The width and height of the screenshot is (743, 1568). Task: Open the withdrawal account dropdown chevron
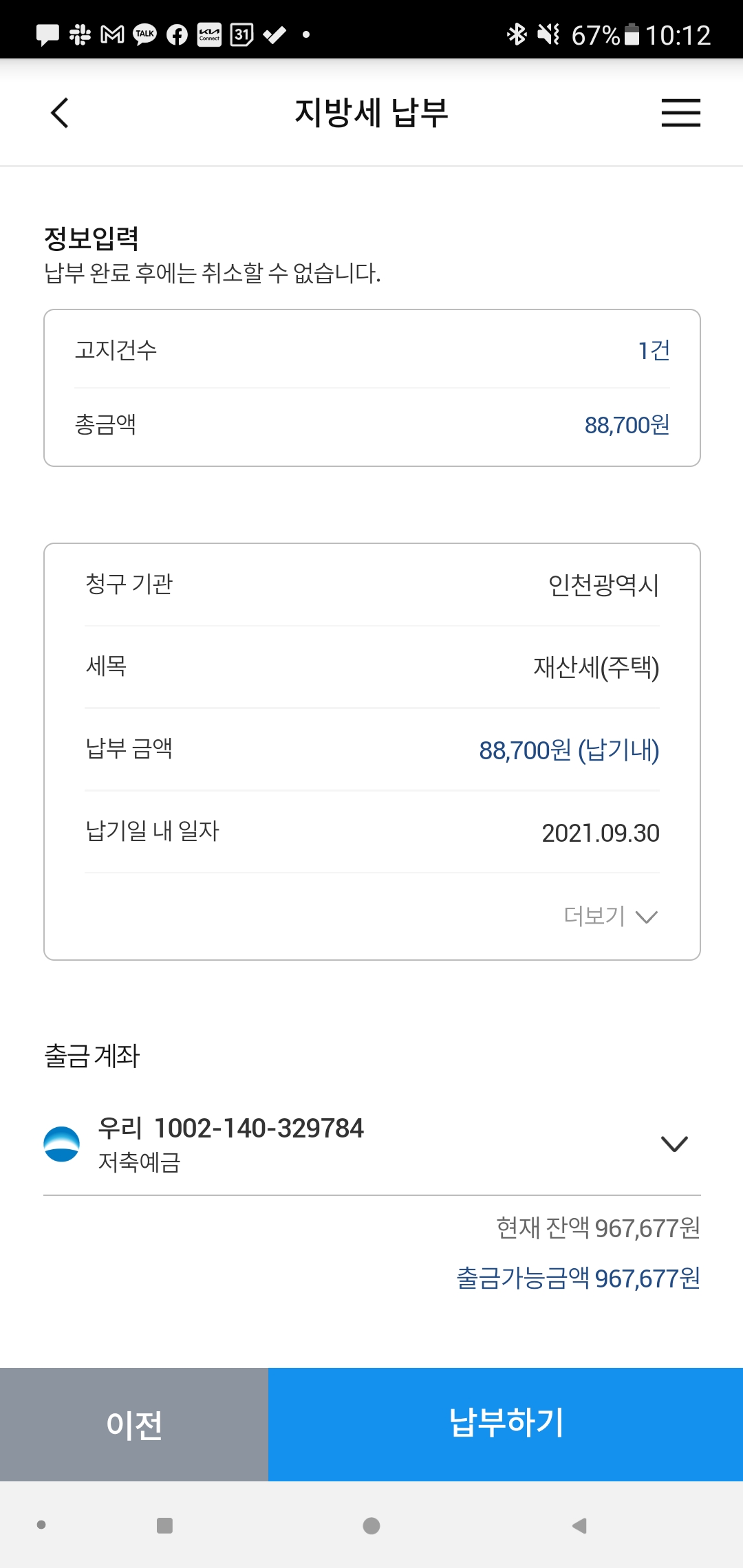(674, 1144)
